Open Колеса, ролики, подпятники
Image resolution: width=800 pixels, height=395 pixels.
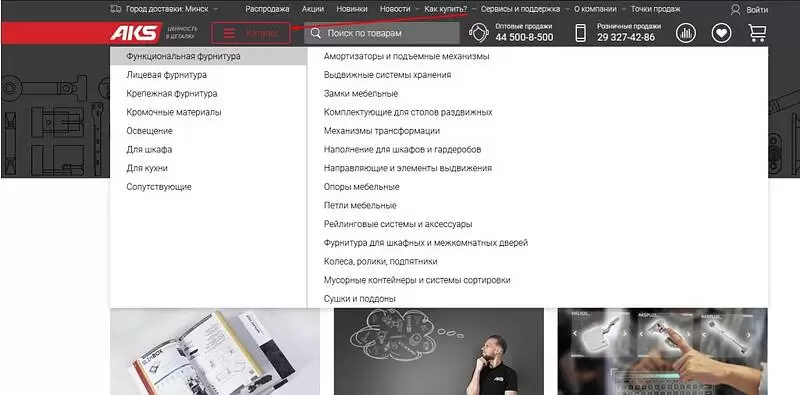[x=381, y=262]
